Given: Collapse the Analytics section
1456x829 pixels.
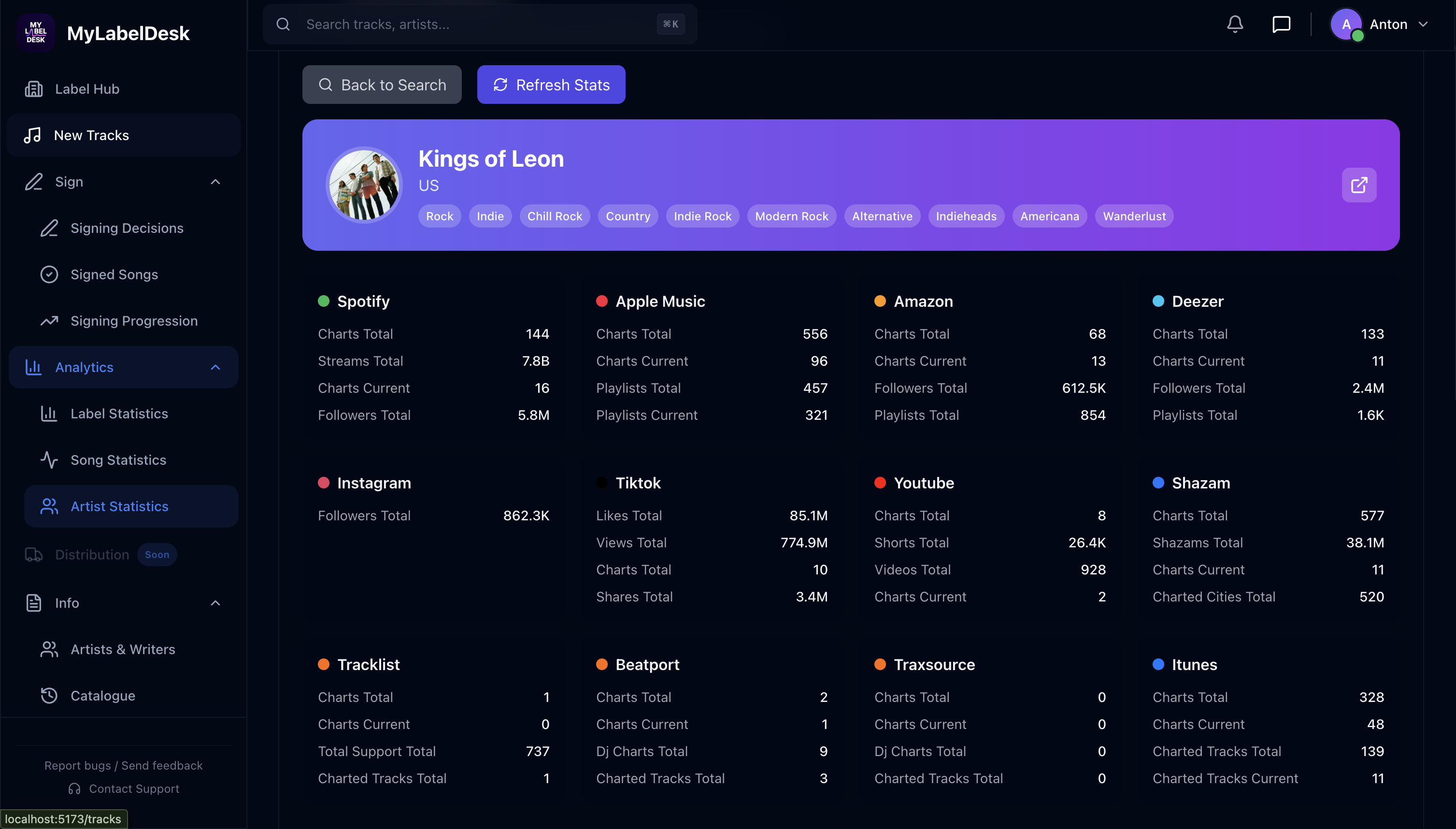Looking at the screenshot, I should pyautogui.click(x=215, y=367).
